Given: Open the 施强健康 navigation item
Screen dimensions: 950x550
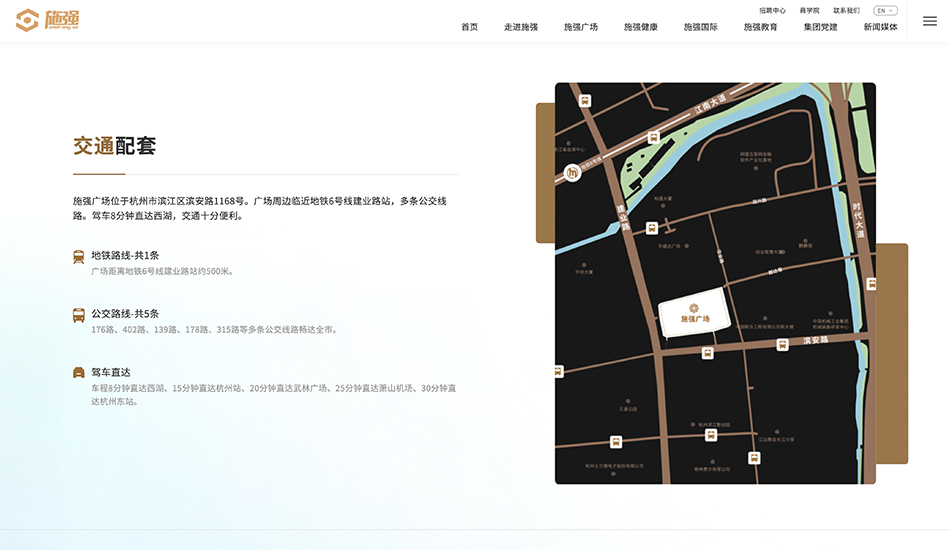Looking at the screenshot, I should 641,27.
